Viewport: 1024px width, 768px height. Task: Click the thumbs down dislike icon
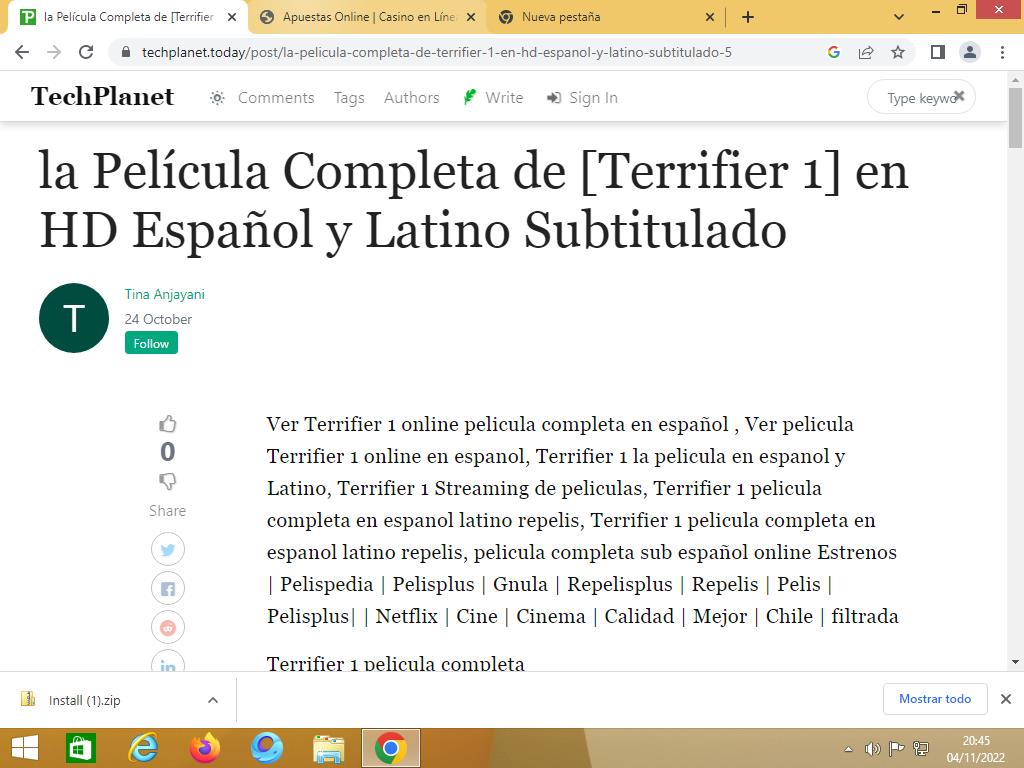(x=168, y=481)
